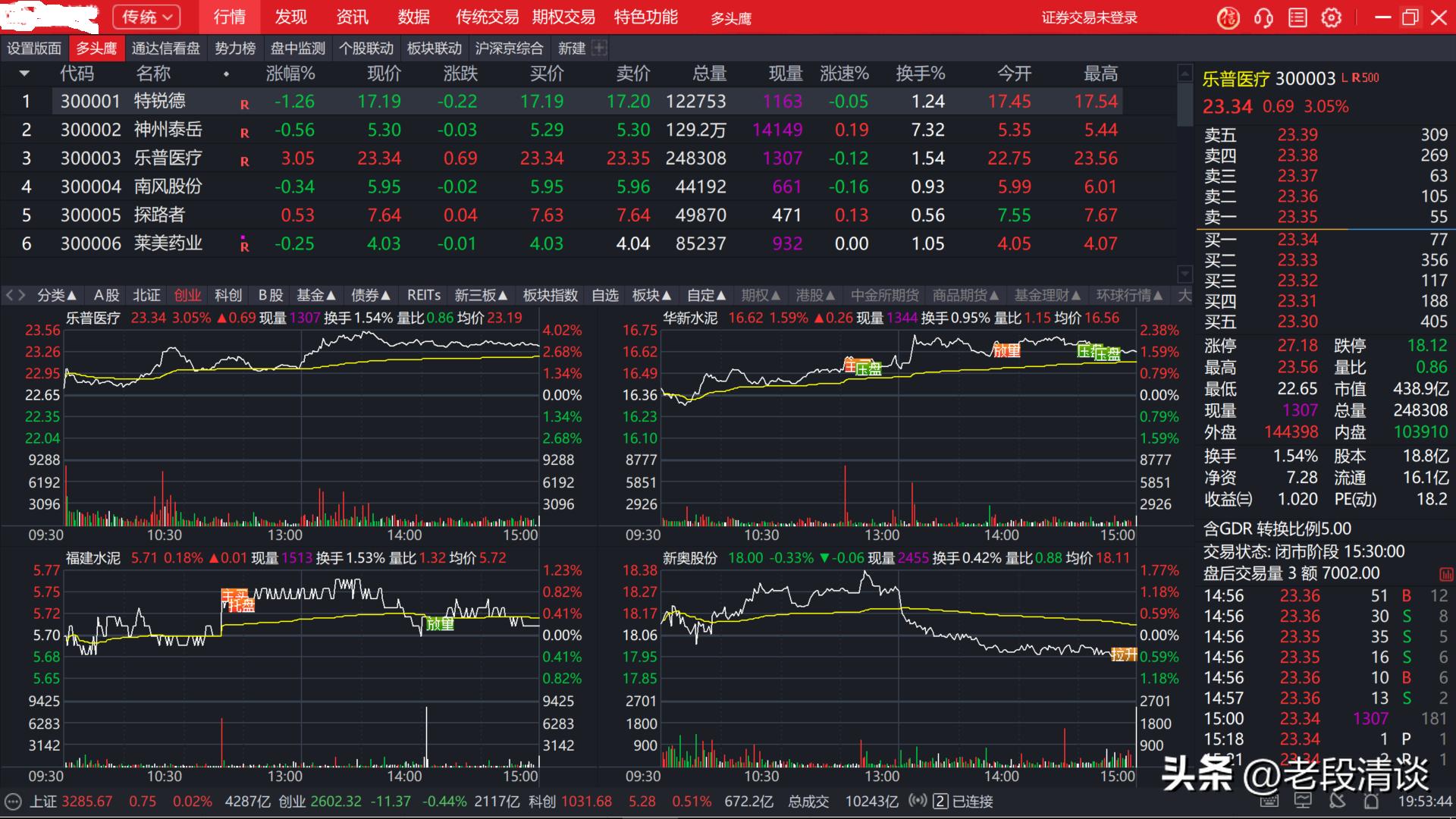Click the 设置版面 button
Screen dimensions: 1456x819
(33, 47)
